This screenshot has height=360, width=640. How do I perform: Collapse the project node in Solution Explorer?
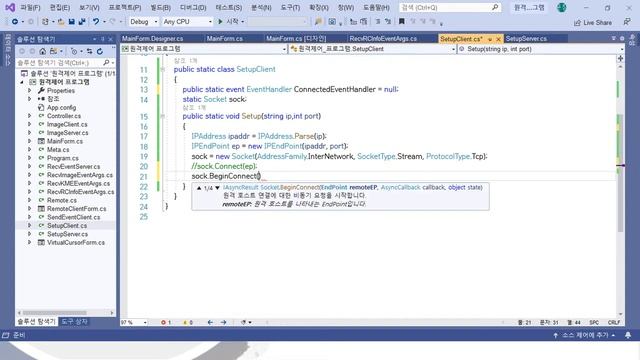click(22, 82)
